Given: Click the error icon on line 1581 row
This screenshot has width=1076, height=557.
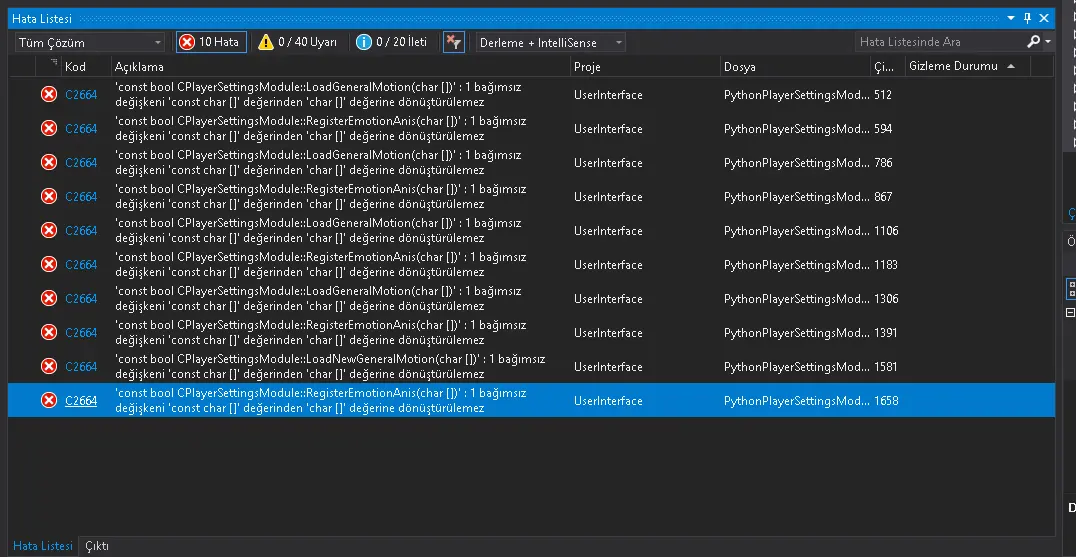Looking at the screenshot, I should tap(48, 367).
